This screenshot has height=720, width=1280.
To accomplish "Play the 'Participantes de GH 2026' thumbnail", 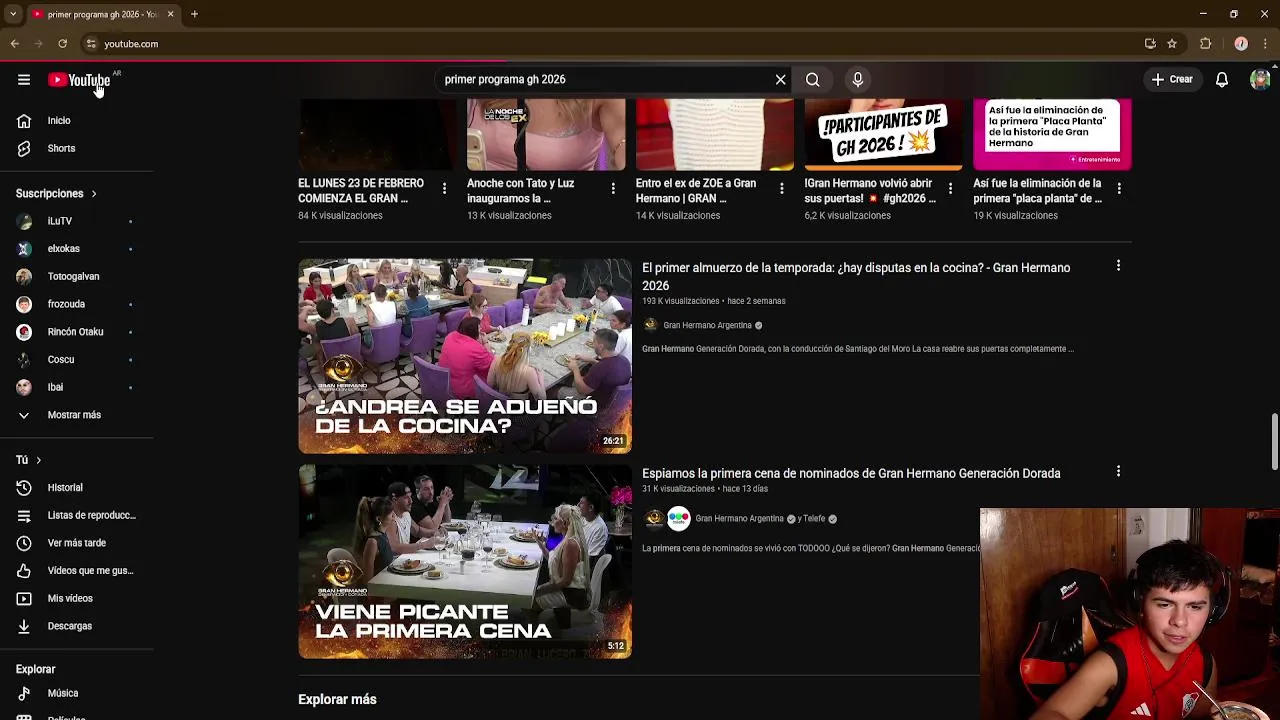I will 884,134.
